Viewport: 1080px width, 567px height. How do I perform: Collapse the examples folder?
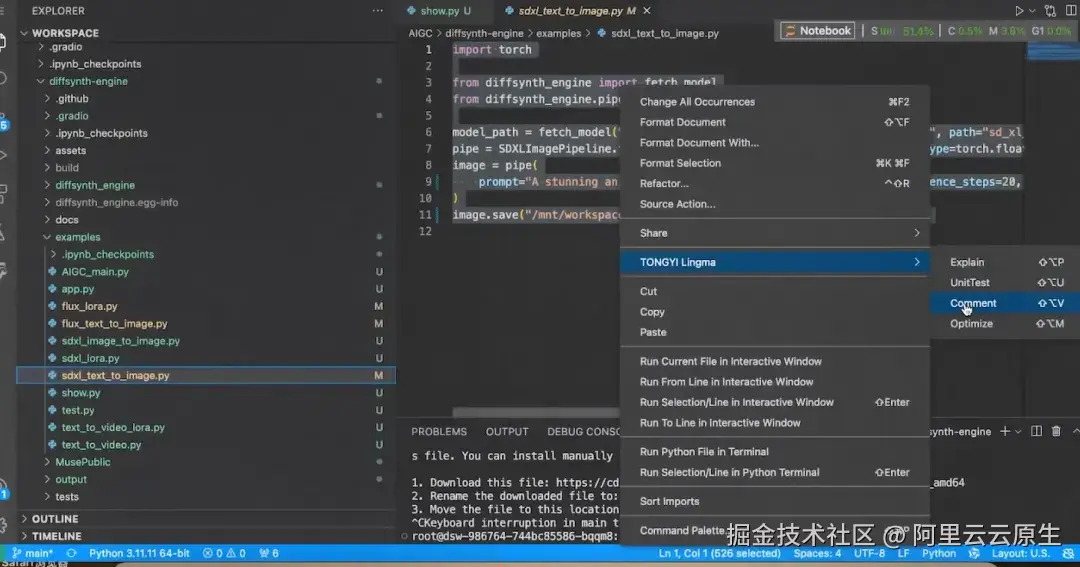205,237
